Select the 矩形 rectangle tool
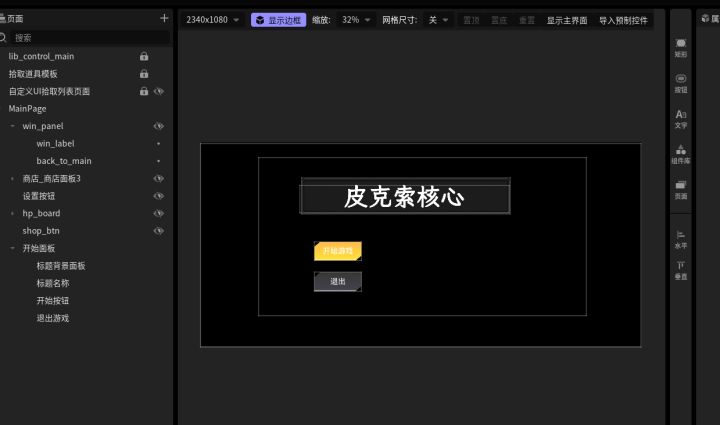 pos(681,47)
